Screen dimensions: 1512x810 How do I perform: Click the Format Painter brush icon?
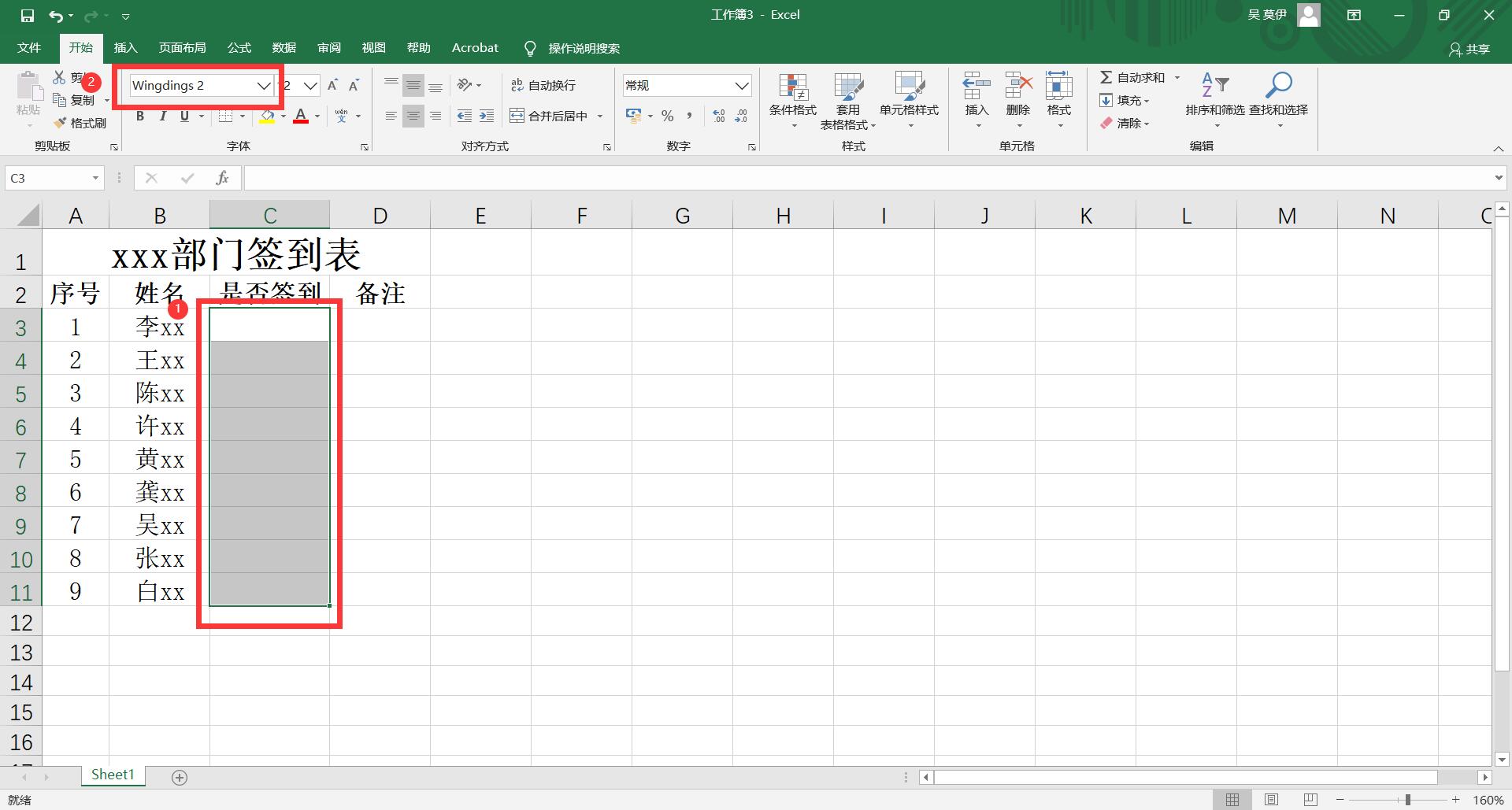coord(60,123)
